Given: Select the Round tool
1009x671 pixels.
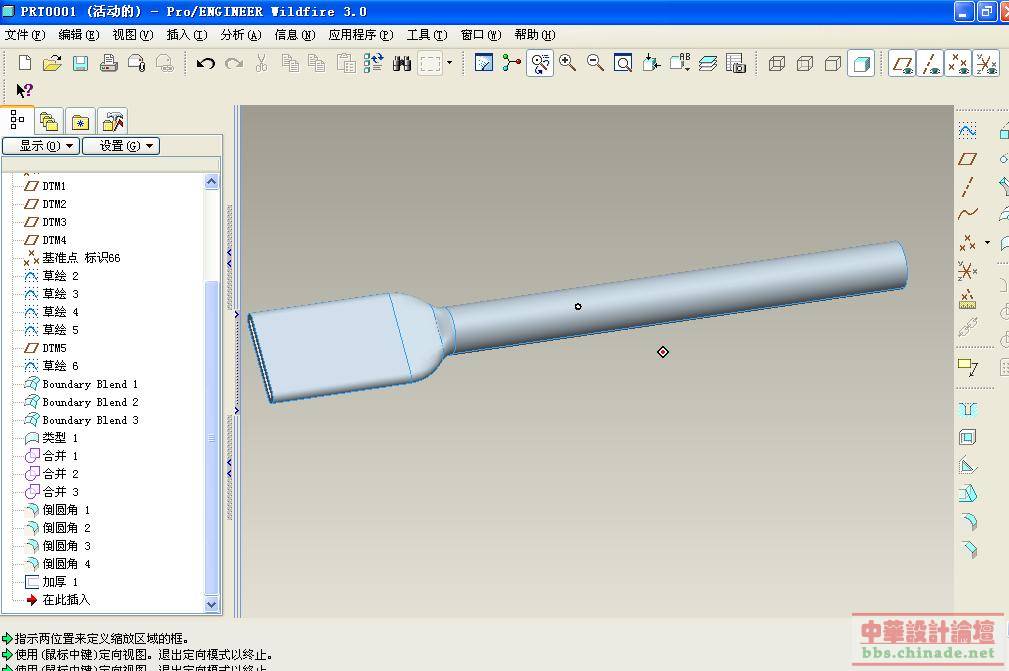Looking at the screenshot, I should (969, 521).
